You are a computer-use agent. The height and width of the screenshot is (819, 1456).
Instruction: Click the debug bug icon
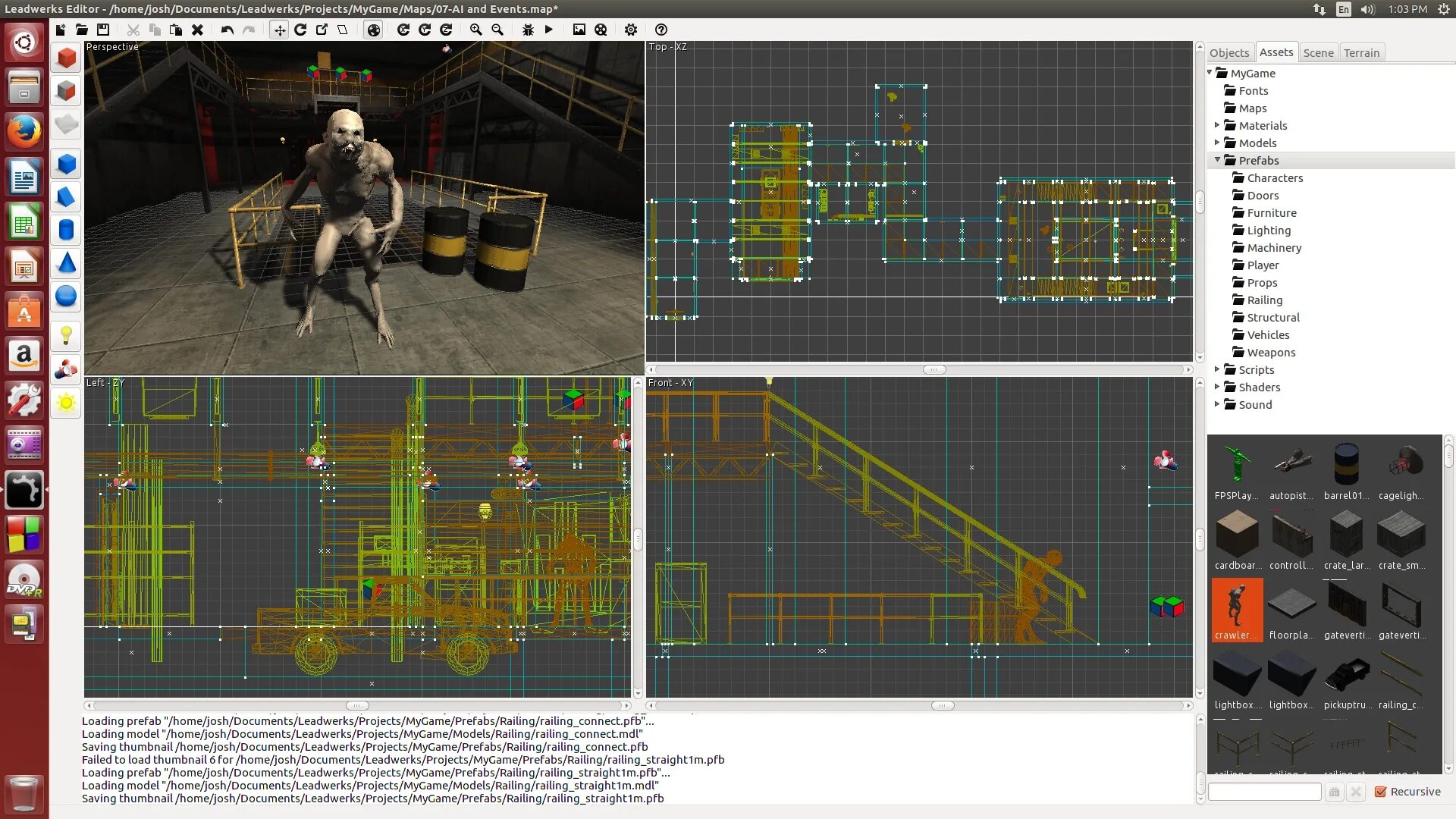tap(528, 30)
